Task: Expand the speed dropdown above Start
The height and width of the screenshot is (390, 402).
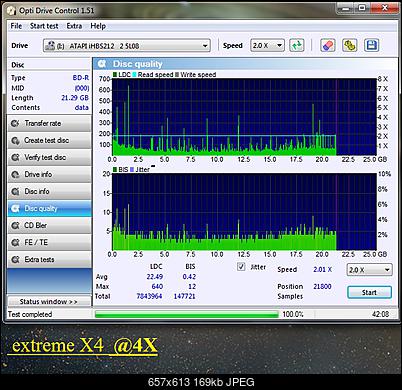Action: pyautogui.click(x=369, y=270)
